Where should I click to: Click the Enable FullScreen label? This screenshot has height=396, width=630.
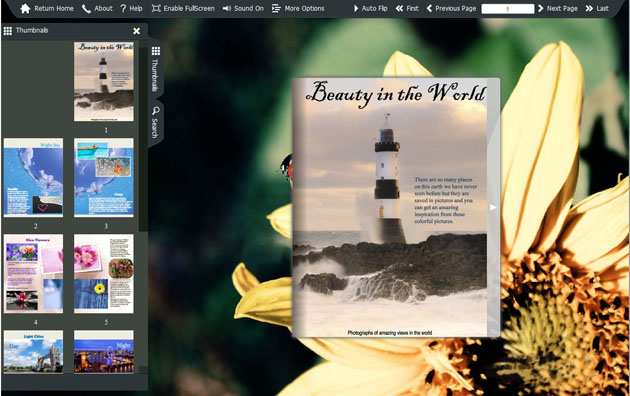189,8
